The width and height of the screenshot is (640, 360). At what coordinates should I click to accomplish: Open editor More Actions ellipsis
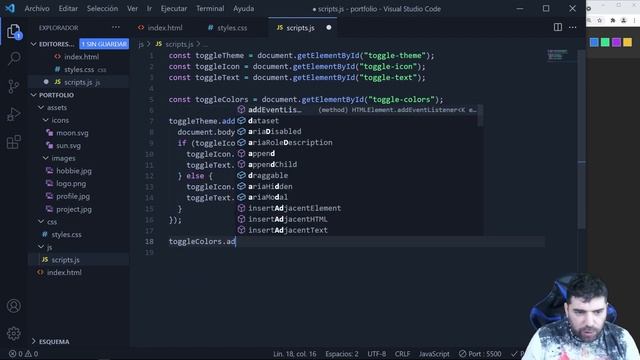point(573,27)
